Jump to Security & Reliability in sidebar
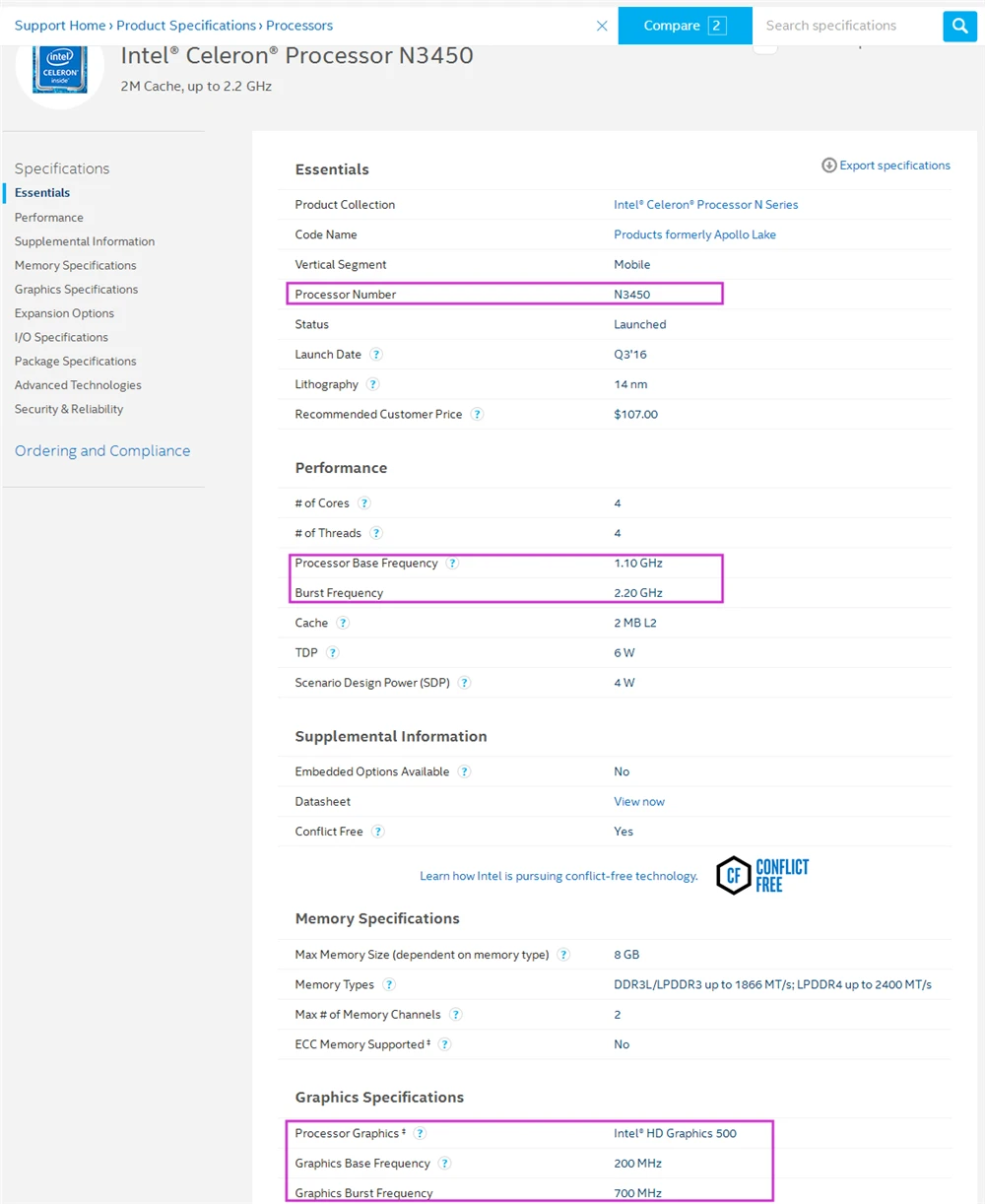Screen dimensions: 985x1204 coord(69,409)
